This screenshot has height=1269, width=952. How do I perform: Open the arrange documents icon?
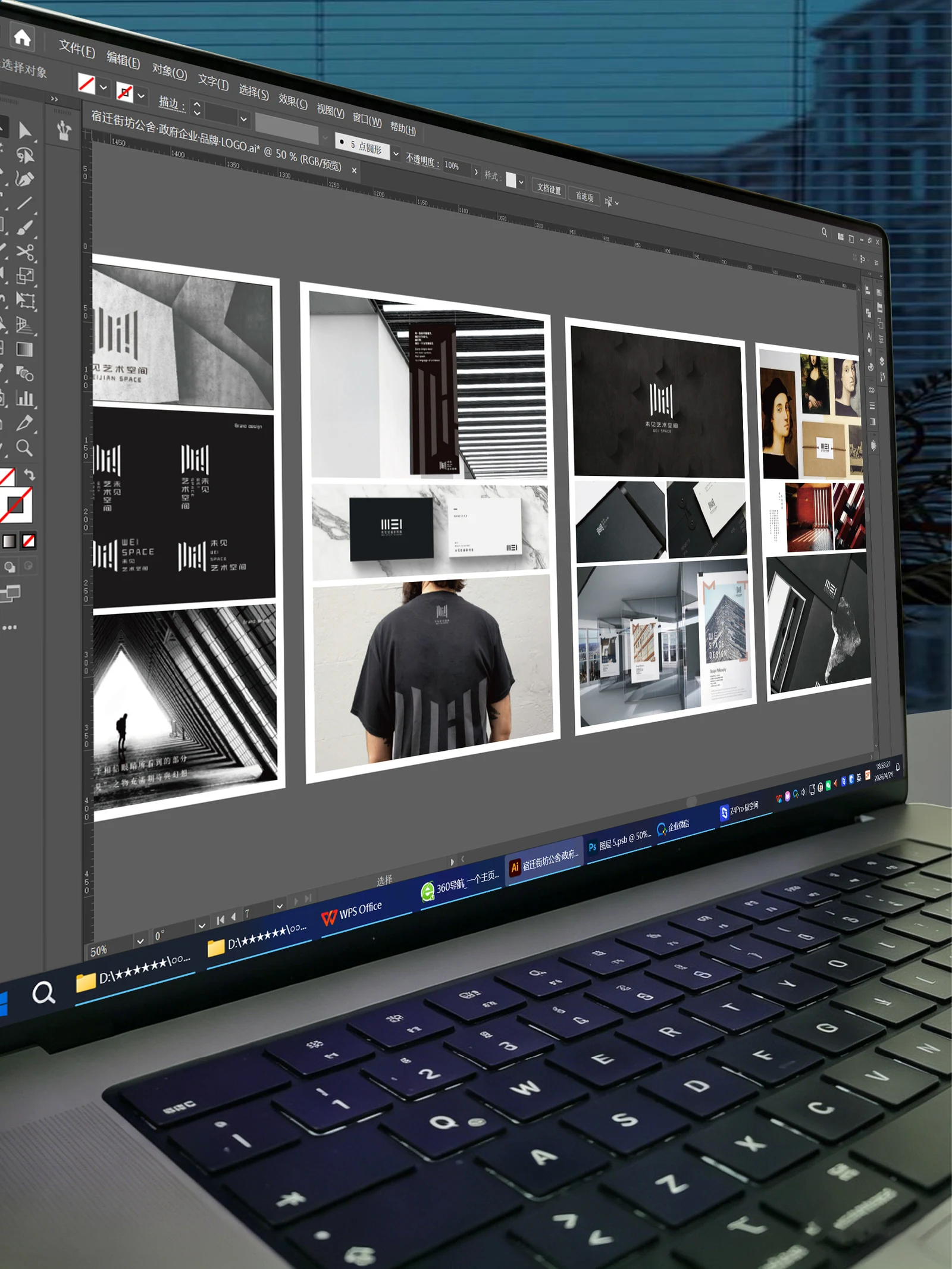tap(841, 237)
